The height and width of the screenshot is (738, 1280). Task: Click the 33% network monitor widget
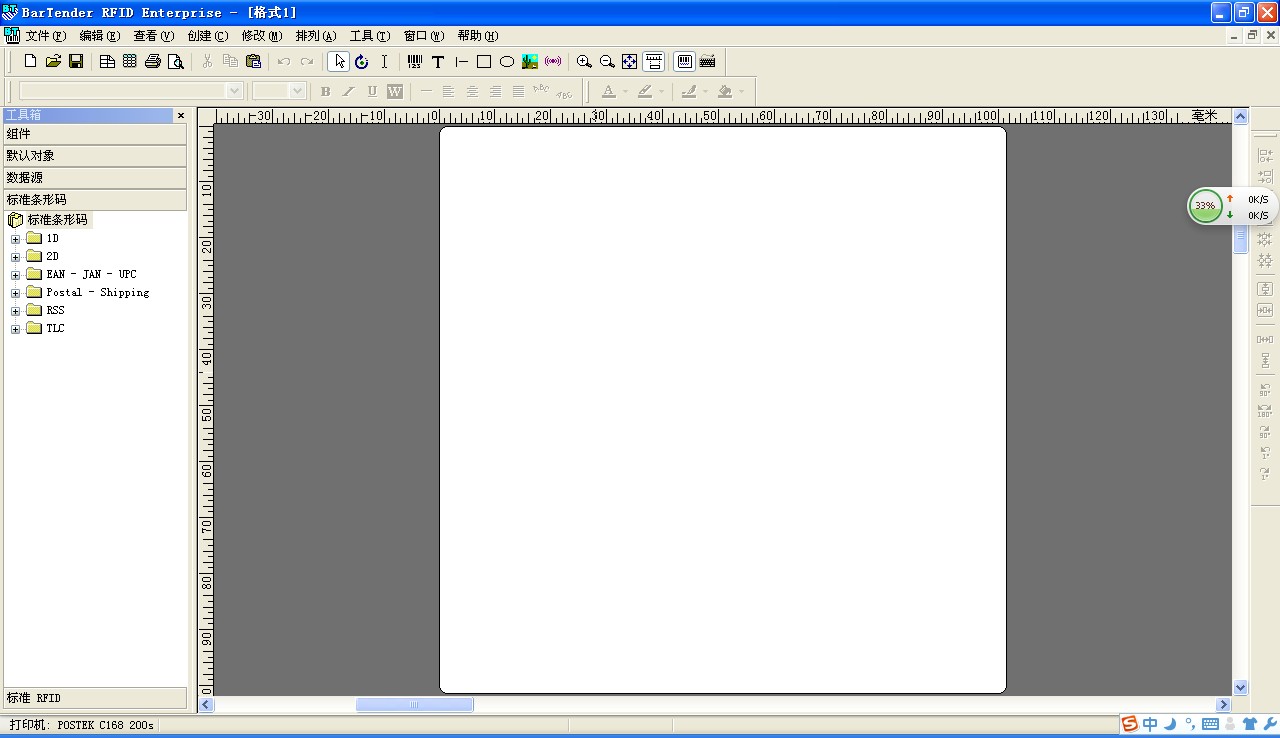(x=1206, y=206)
